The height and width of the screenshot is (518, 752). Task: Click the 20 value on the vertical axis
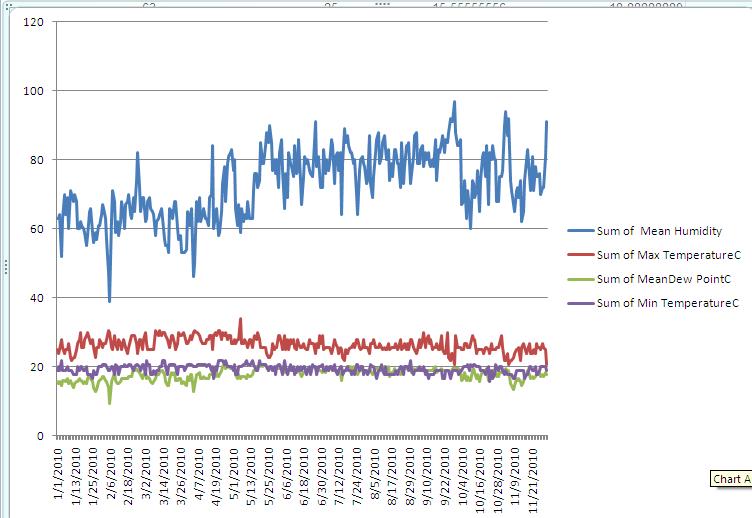click(36, 367)
